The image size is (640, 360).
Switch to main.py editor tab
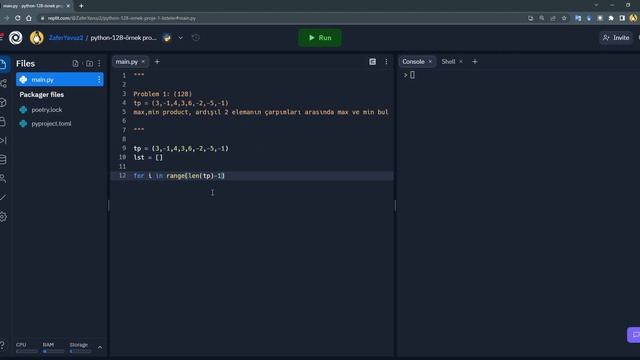click(127, 62)
